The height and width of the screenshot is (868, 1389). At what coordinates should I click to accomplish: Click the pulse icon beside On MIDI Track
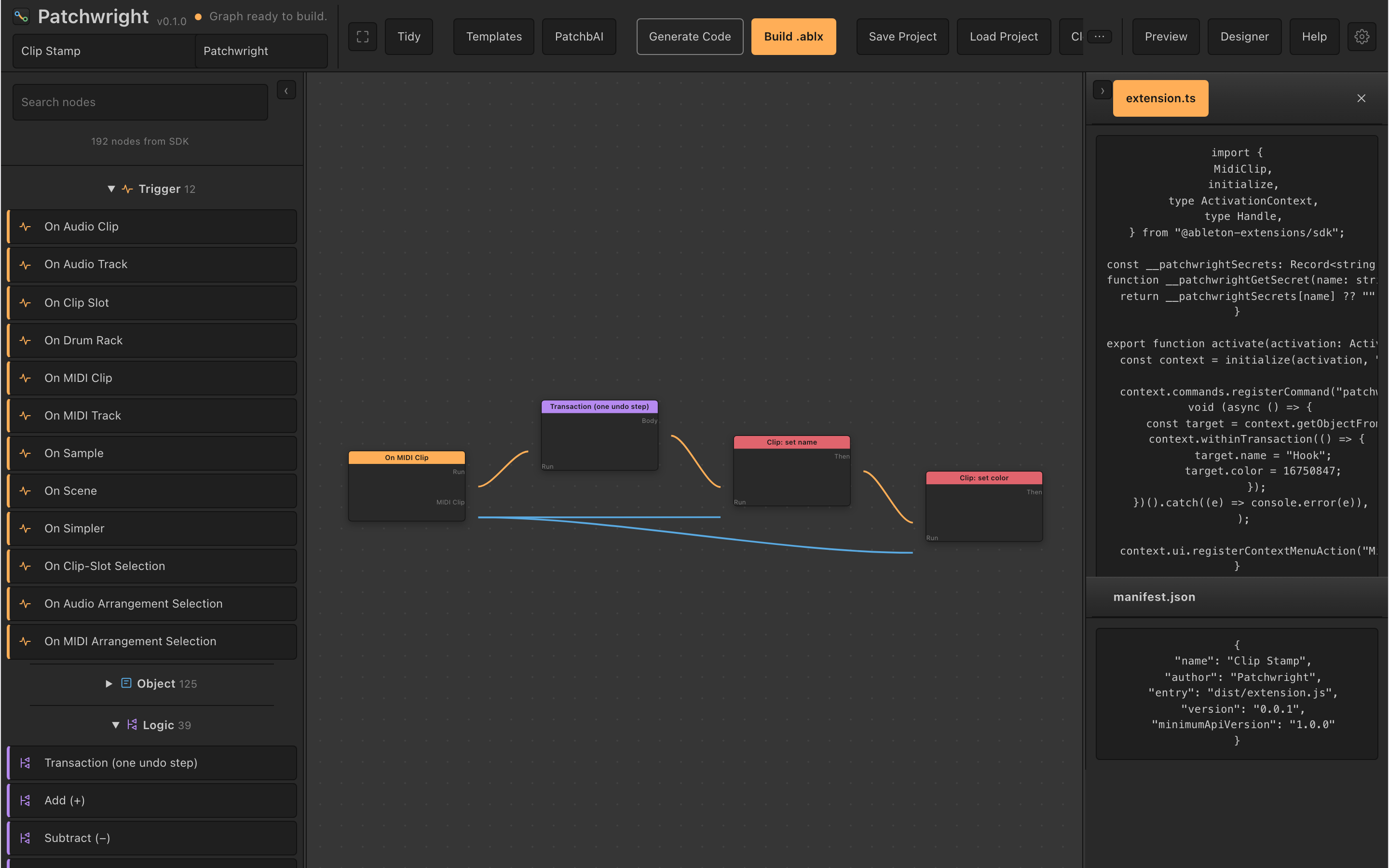[25, 416]
